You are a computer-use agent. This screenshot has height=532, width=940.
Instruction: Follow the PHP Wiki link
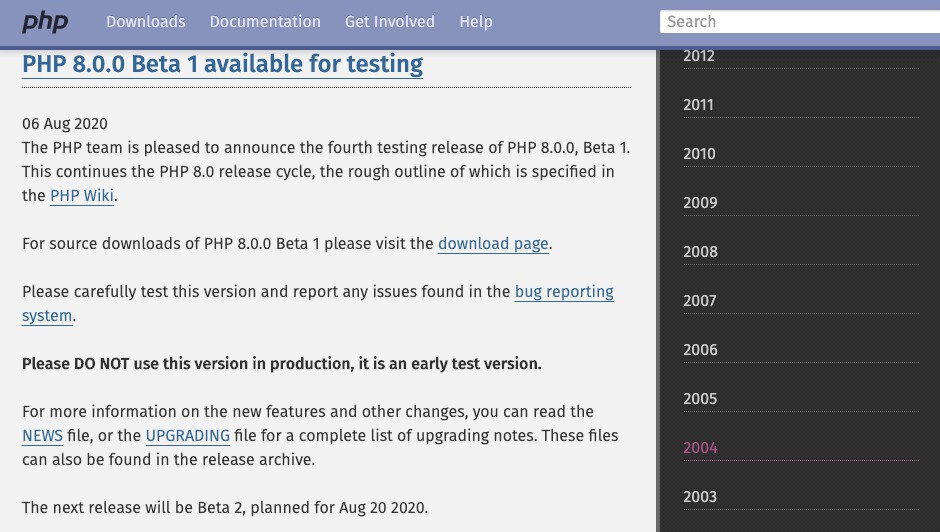(x=82, y=196)
